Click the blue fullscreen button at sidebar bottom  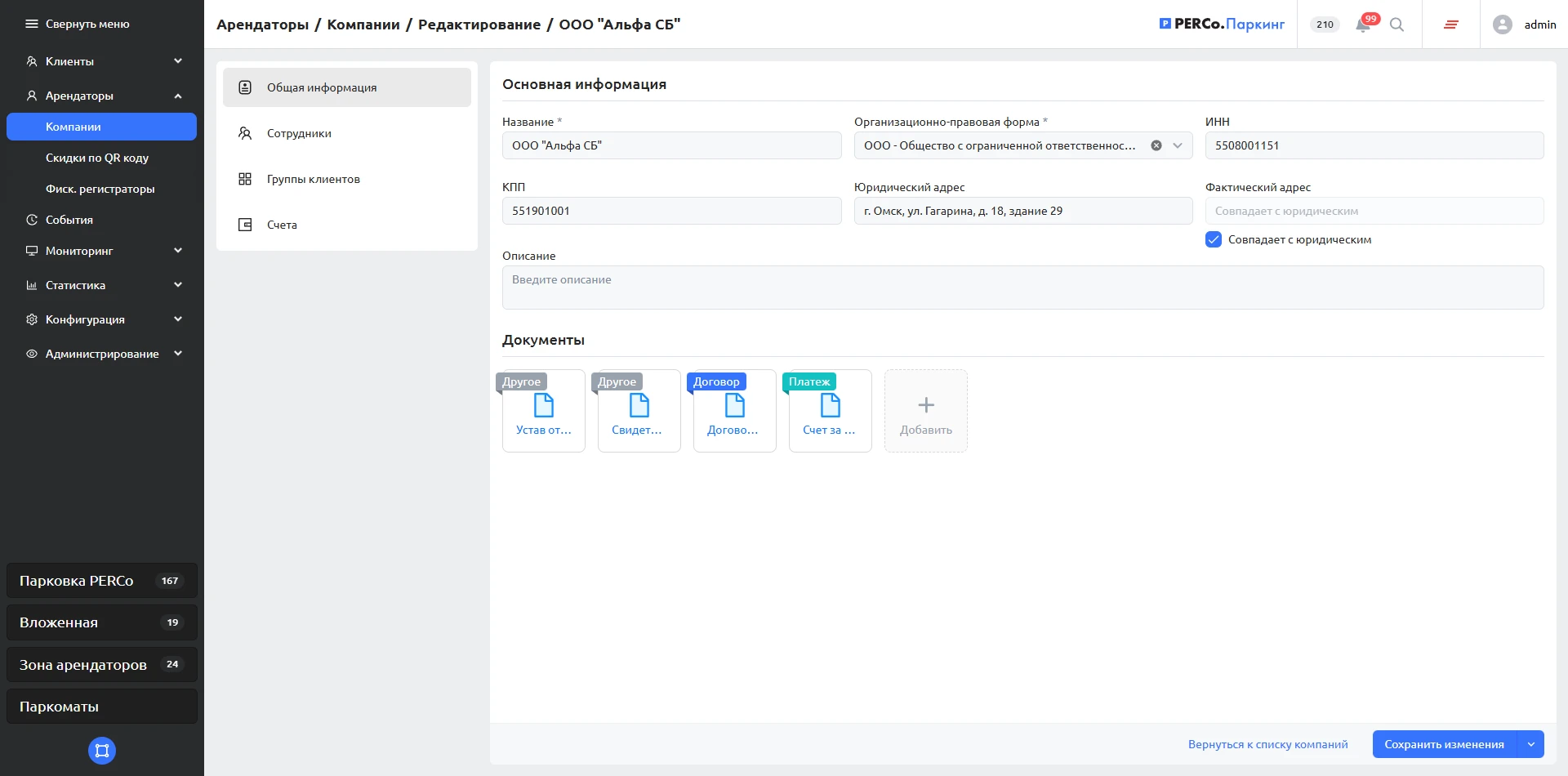click(x=102, y=751)
